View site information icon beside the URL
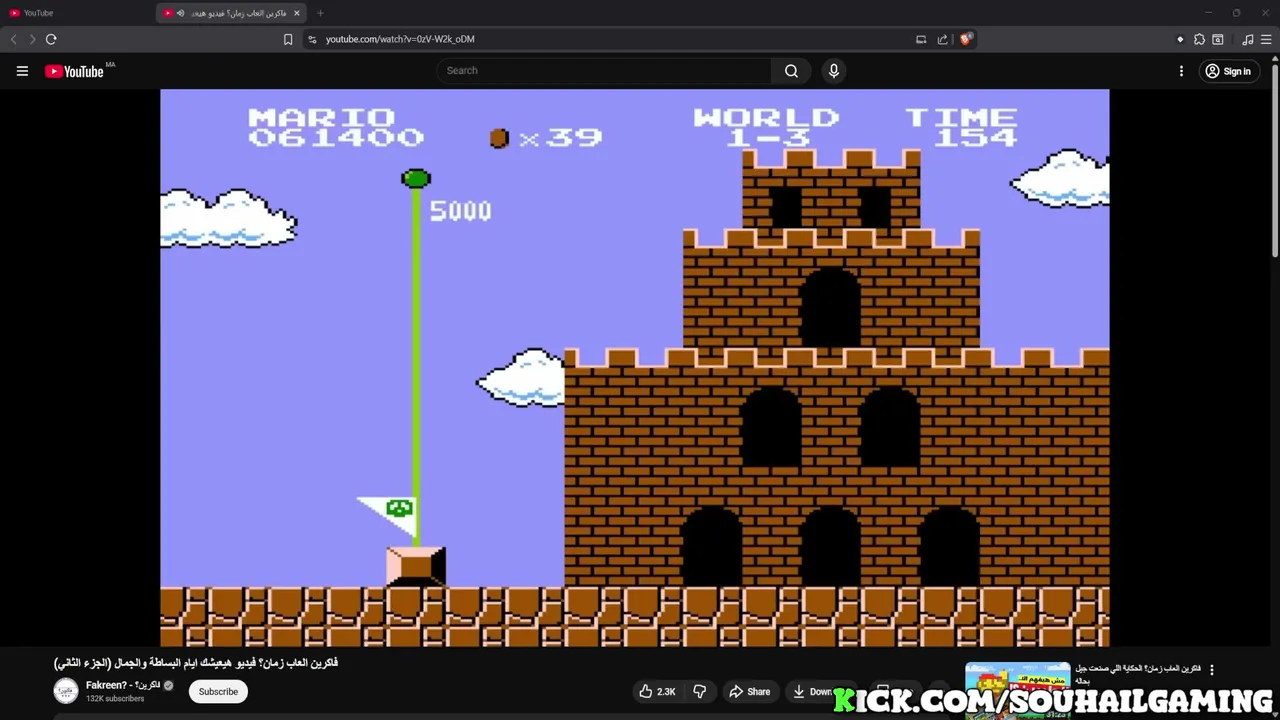The height and width of the screenshot is (720, 1280). [312, 39]
